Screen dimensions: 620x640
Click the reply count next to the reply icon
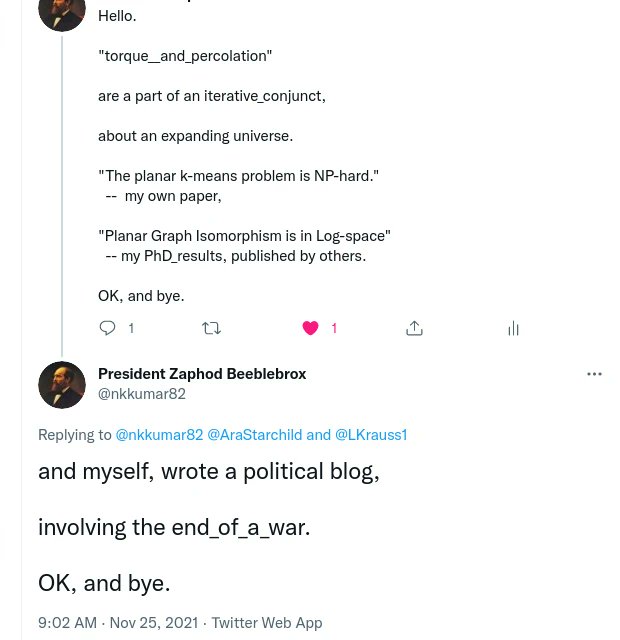[x=131, y=328]
